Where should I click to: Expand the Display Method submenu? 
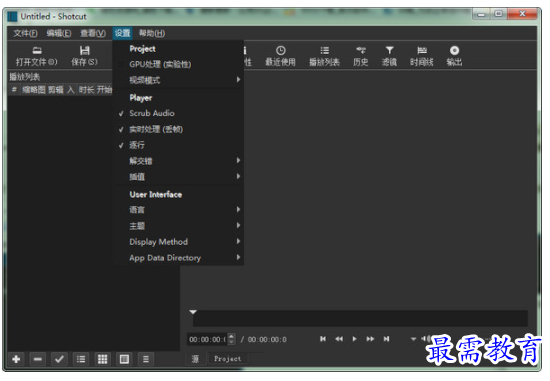click(178, 242)
